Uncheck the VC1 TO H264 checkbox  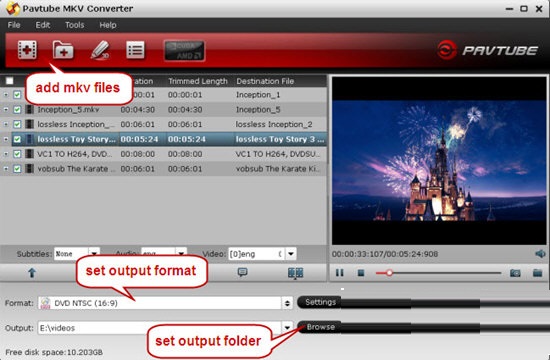pyautogui.click(x=17, y=154)
